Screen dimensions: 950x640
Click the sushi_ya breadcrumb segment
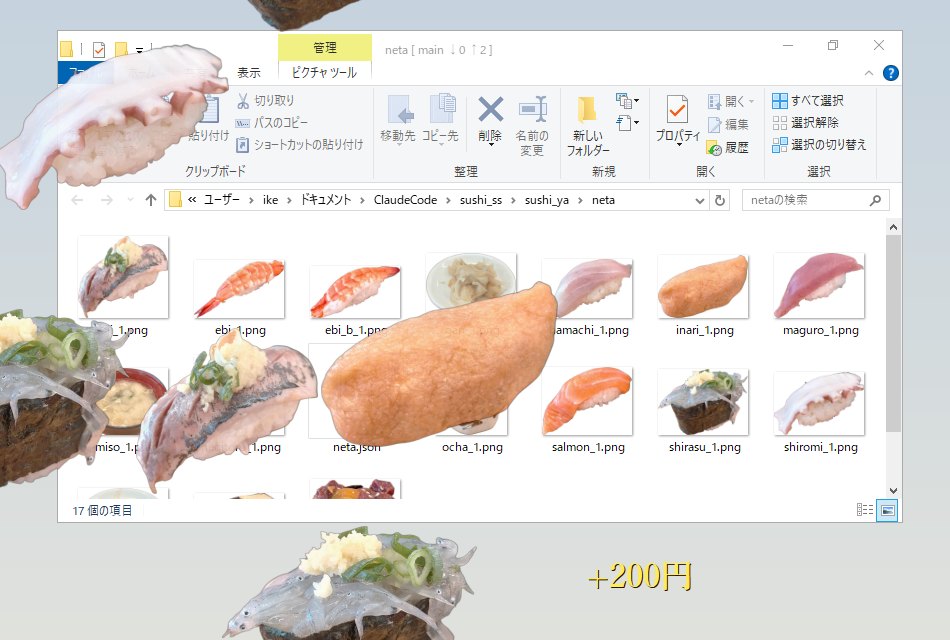[x=546, y=200]
